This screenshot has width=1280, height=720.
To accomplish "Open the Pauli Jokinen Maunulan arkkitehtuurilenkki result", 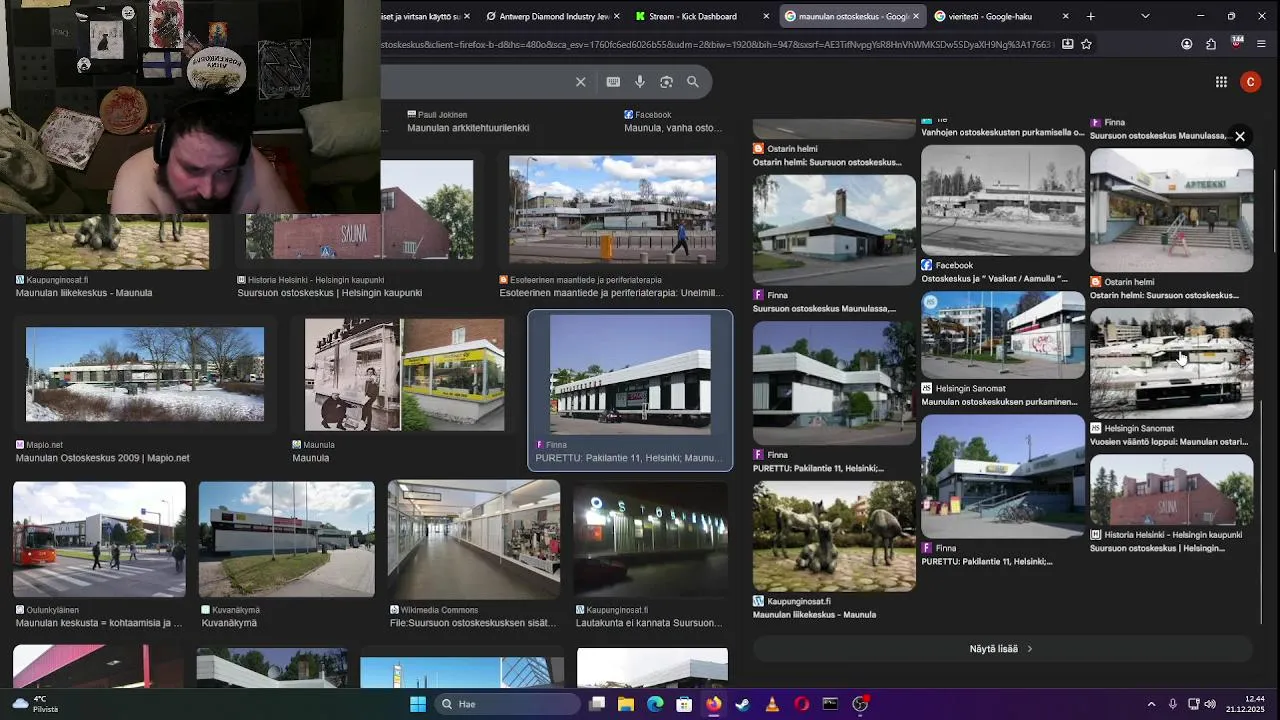I will (468, 128).
